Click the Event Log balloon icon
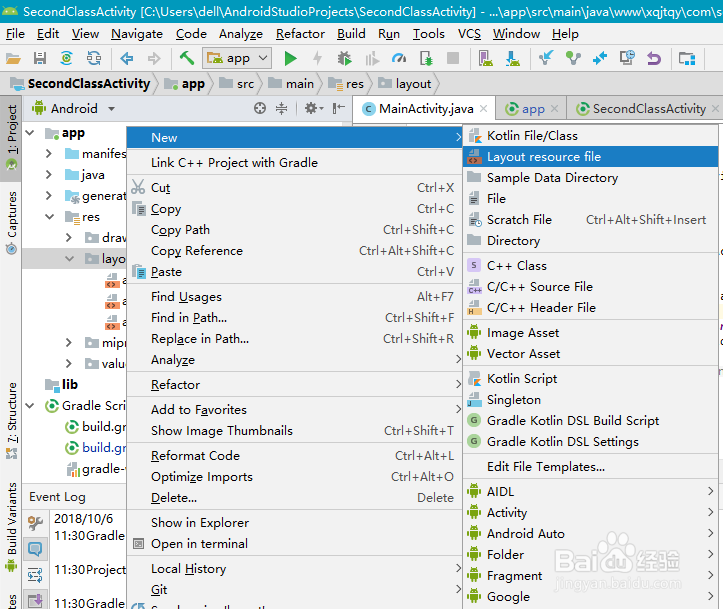The width and height of the screenshot is (723, 609). [36, 549]
